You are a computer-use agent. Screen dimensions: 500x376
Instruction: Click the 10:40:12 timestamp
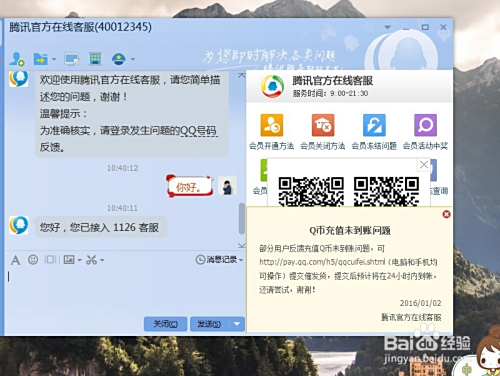click(x=122, y=168)
